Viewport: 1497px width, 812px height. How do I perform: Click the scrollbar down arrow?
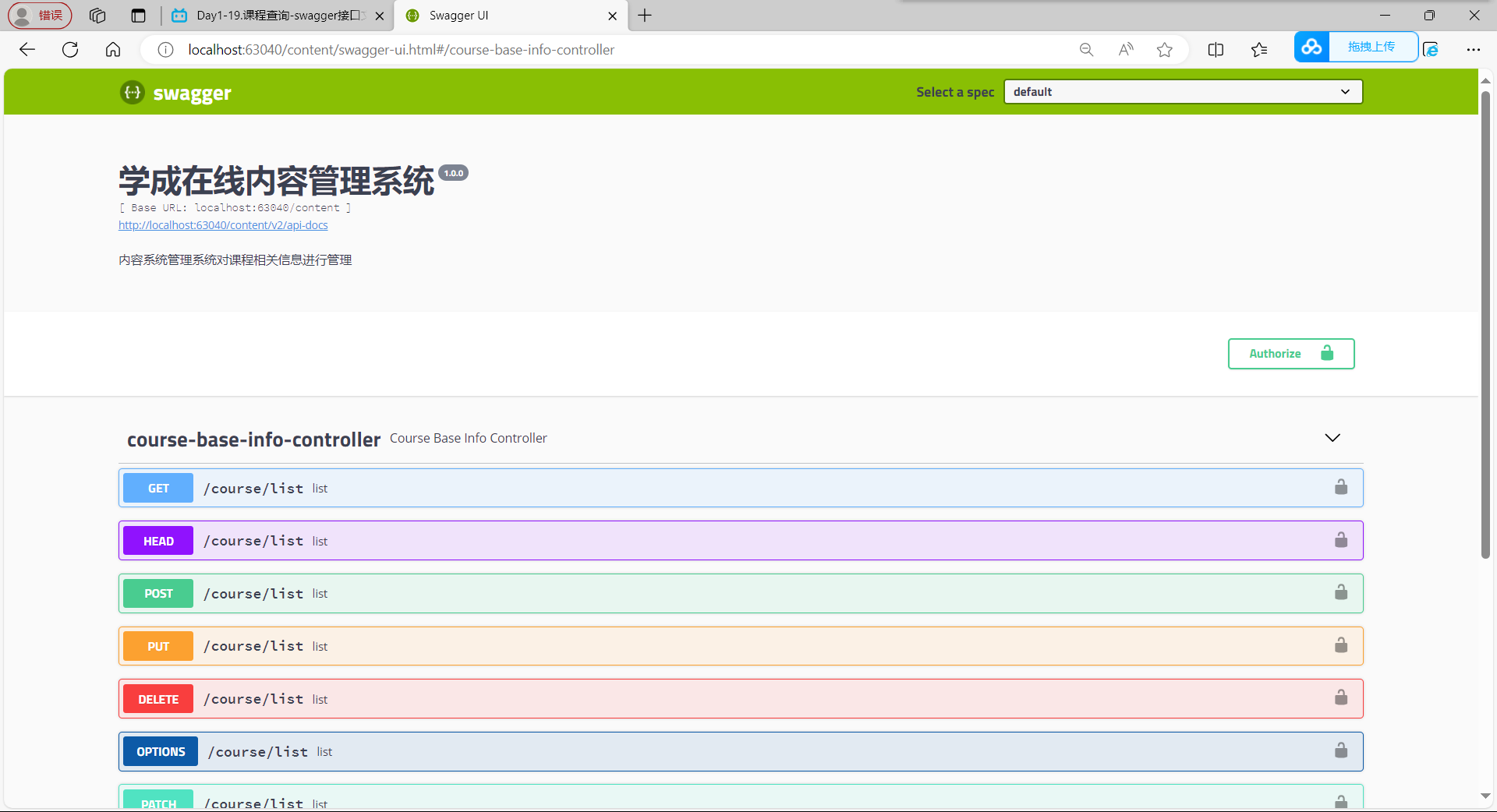tap(1485, 796)
